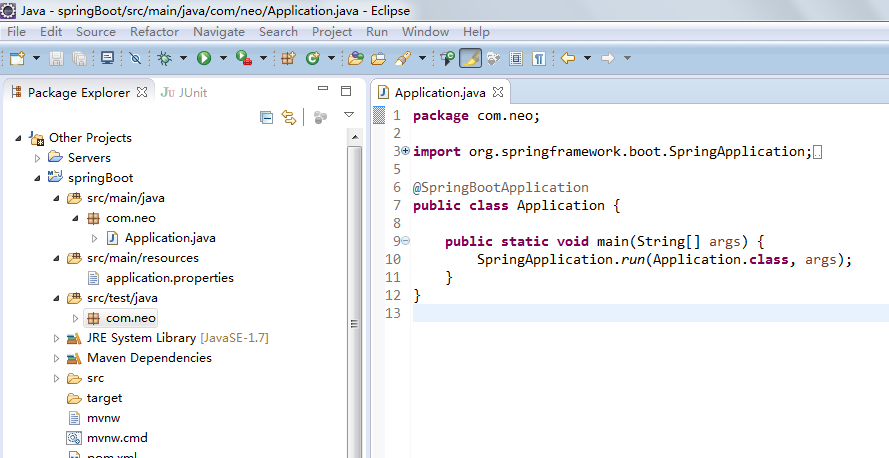Select Maven Dependencies in the tree

[x=149, y=358]
